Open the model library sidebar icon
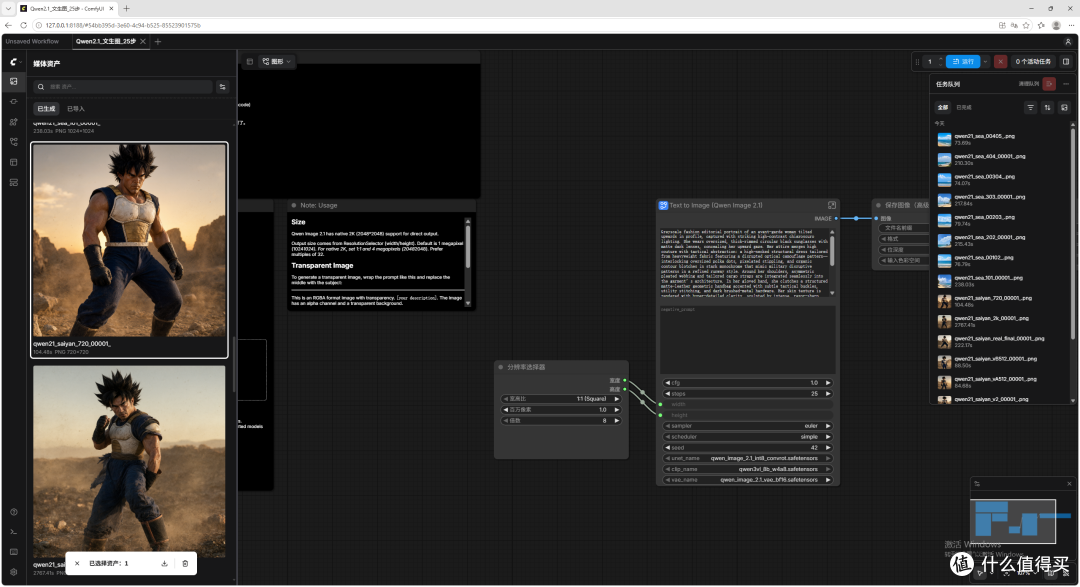The width and height of the screenshot is (1080, 587). coord(13,121)
